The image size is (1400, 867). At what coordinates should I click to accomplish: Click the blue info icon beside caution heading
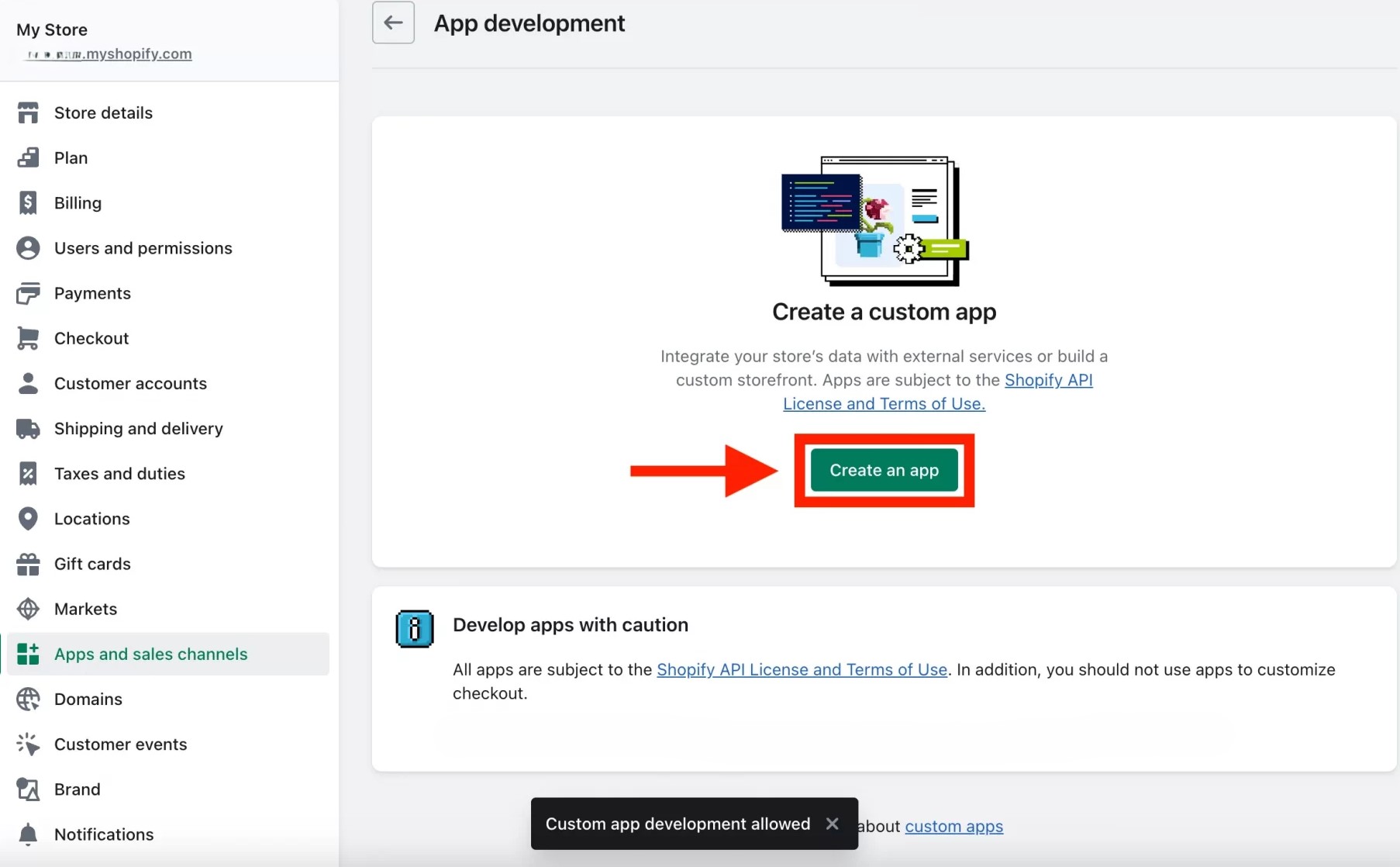pos(415,628)
